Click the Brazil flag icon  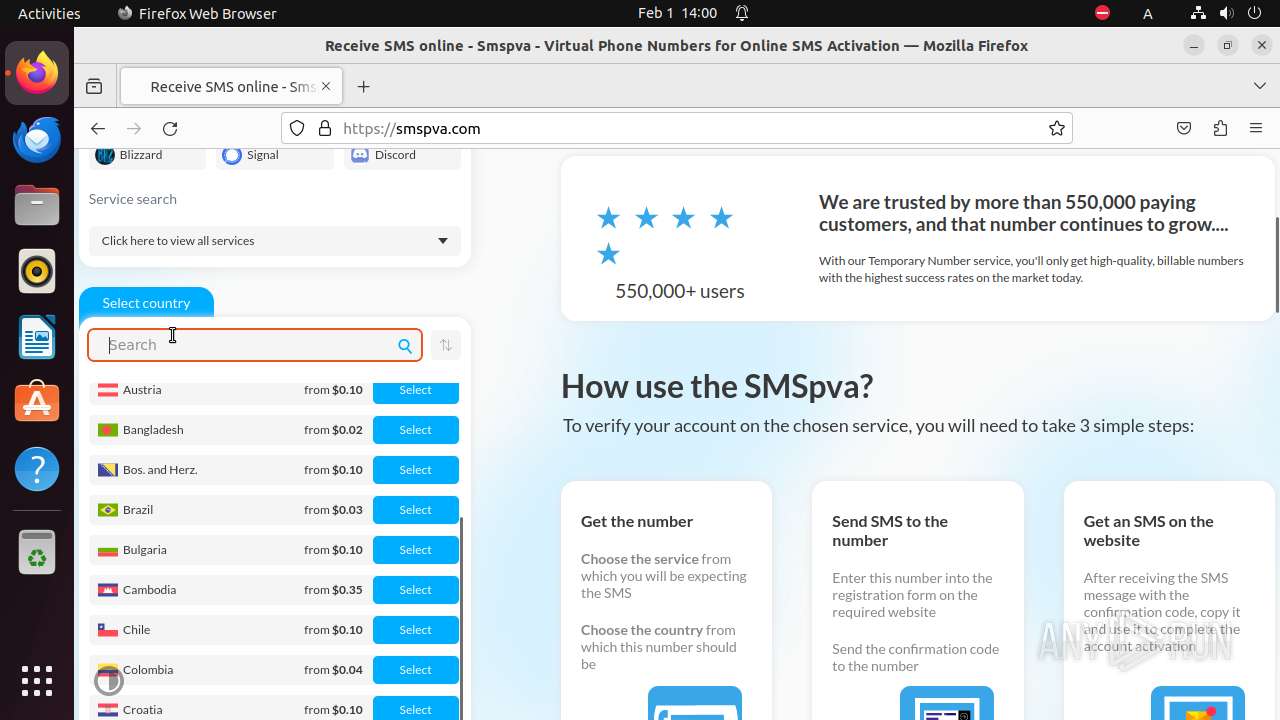pos(108,510)
